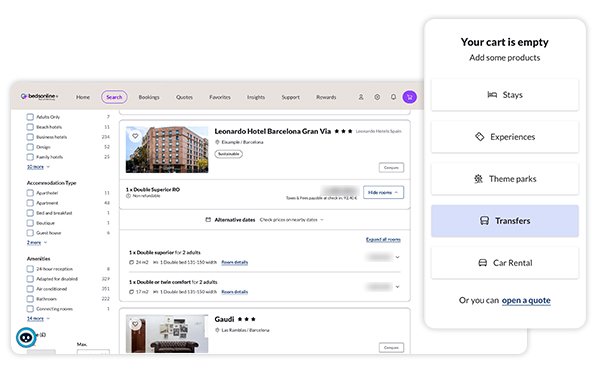Check the 24-hour reception amenity
610x375 pixels.
pyautogui.click(x=30, y=269)
